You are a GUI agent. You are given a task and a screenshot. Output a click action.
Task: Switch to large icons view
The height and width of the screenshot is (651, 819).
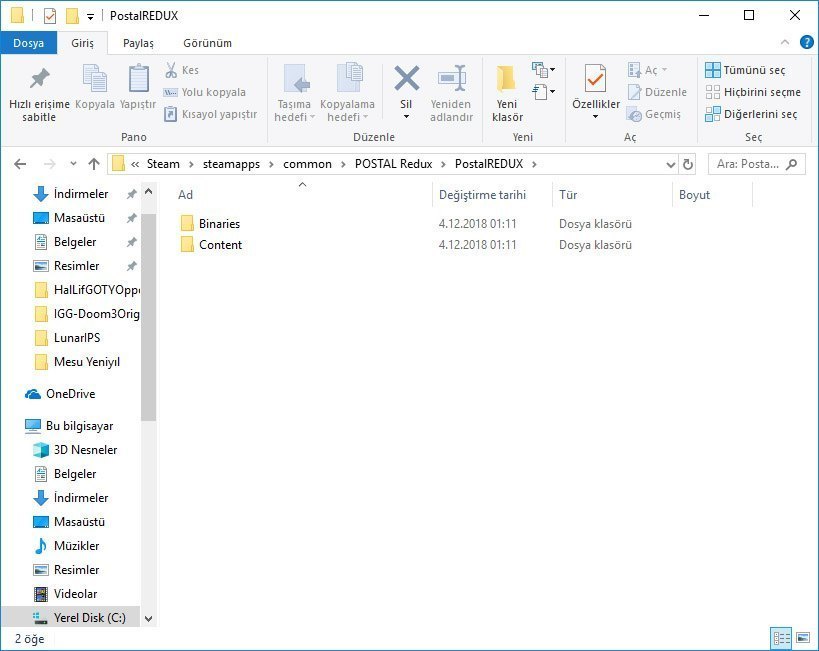coord(803,638)
